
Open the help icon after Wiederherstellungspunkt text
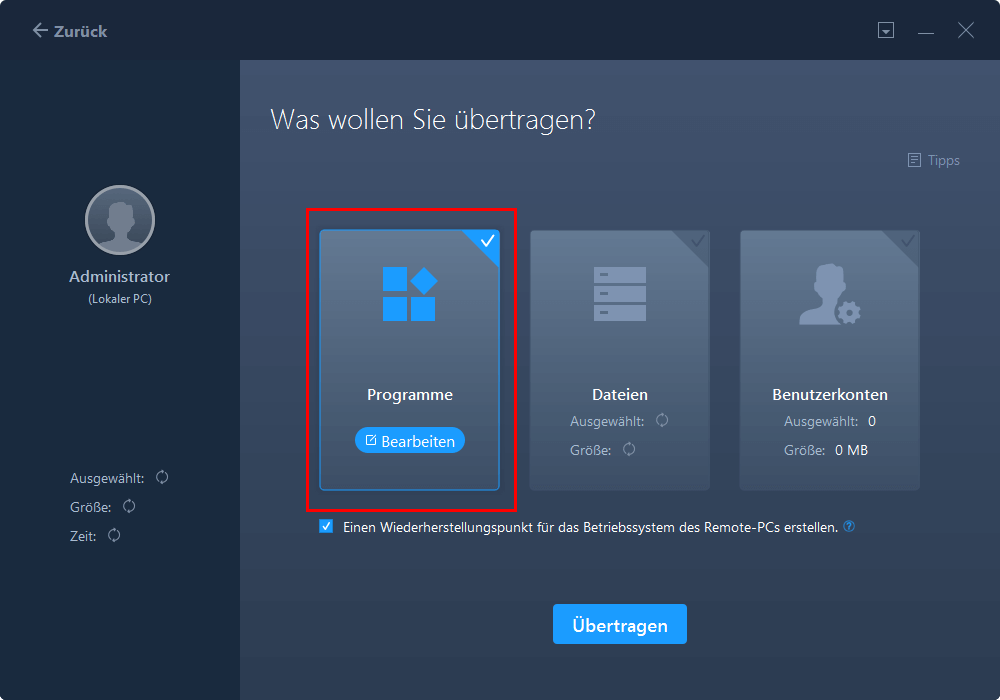coord(849,527)
